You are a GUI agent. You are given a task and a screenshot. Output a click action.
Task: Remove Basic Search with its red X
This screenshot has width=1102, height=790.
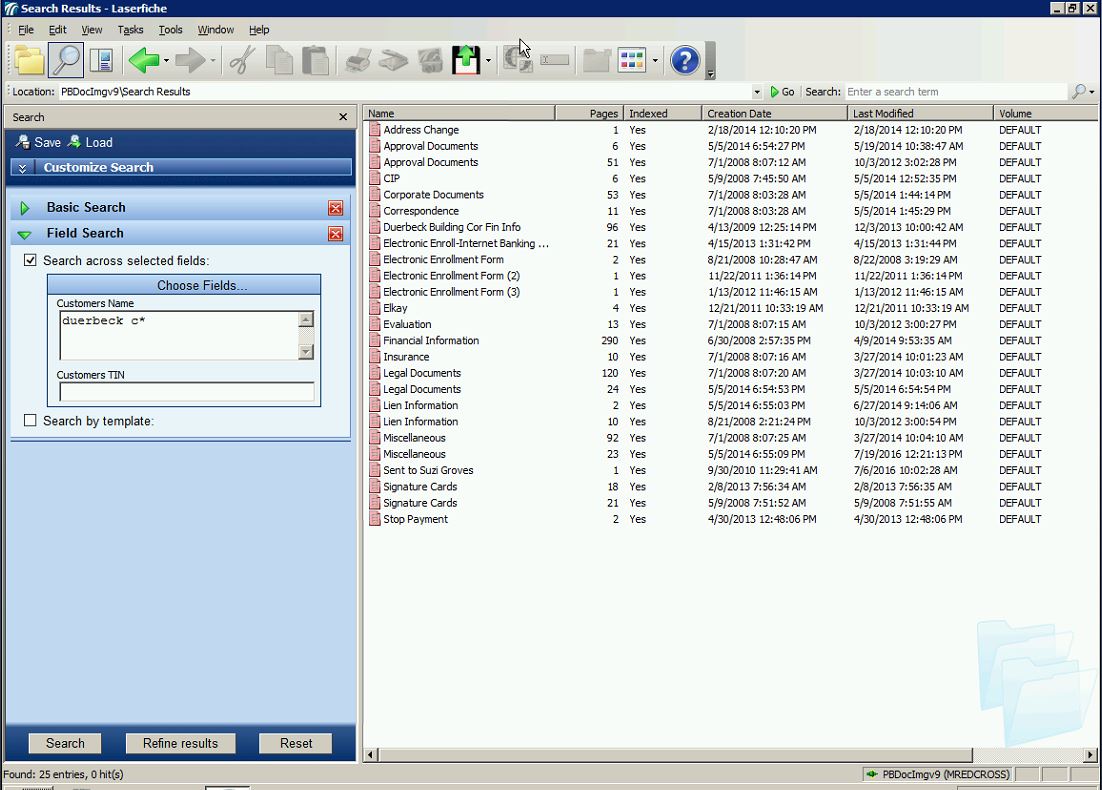[x=335, y=208]
